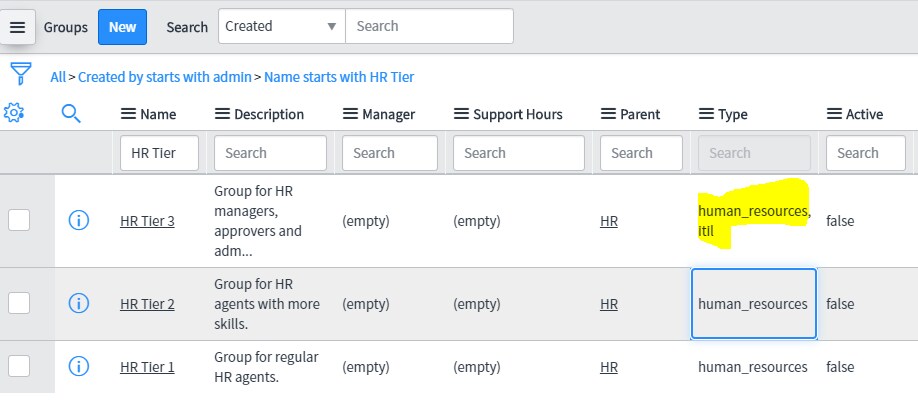
Task: Select the HR Tier 1 row checkbox
Action: tap(19, 366)
